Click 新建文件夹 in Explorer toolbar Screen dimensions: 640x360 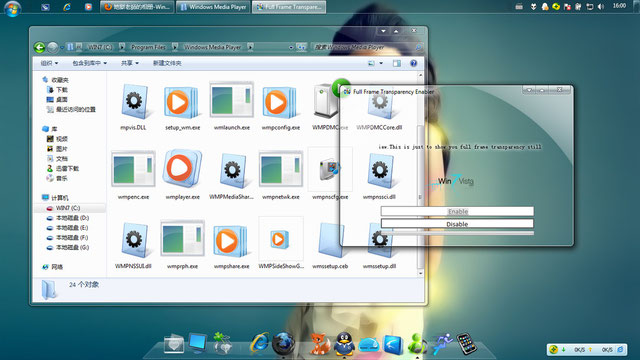pos(167,63)
